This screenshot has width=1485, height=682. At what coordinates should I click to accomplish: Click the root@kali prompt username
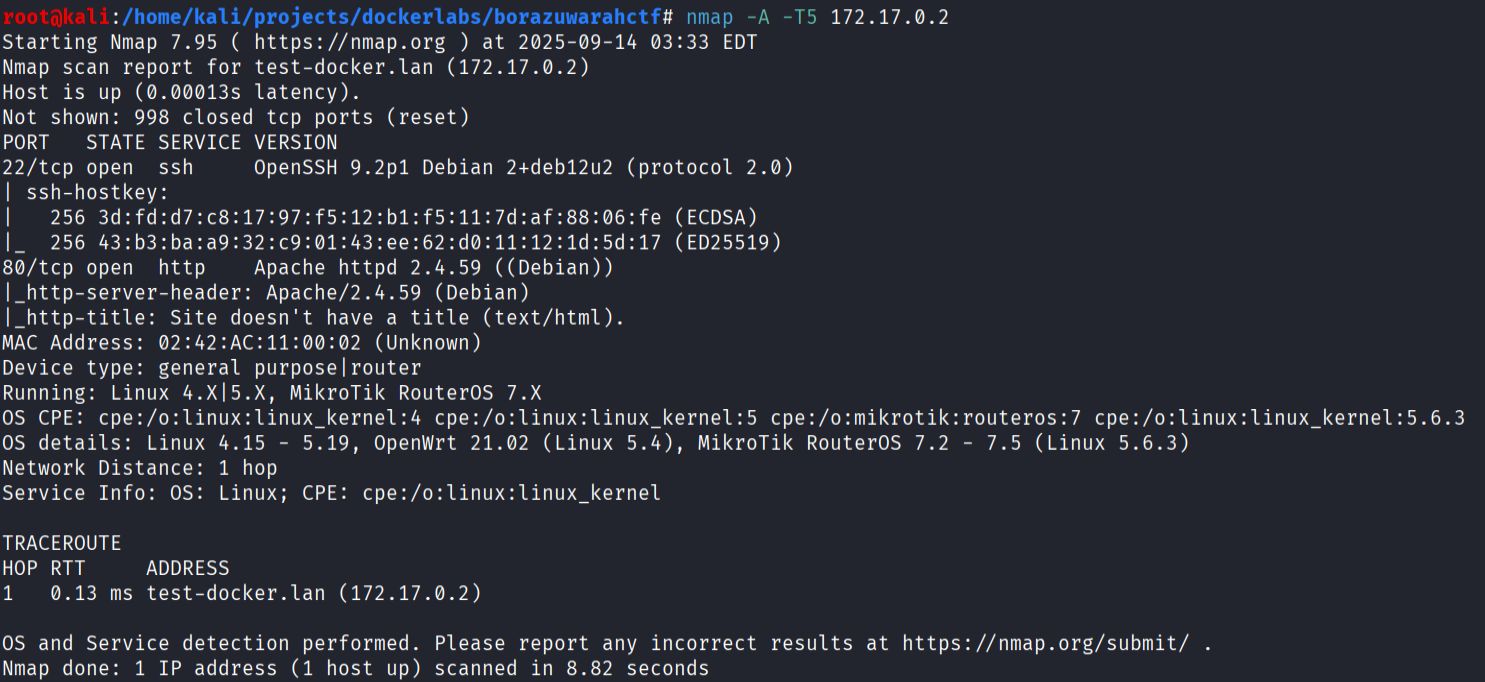click(59, 17)
